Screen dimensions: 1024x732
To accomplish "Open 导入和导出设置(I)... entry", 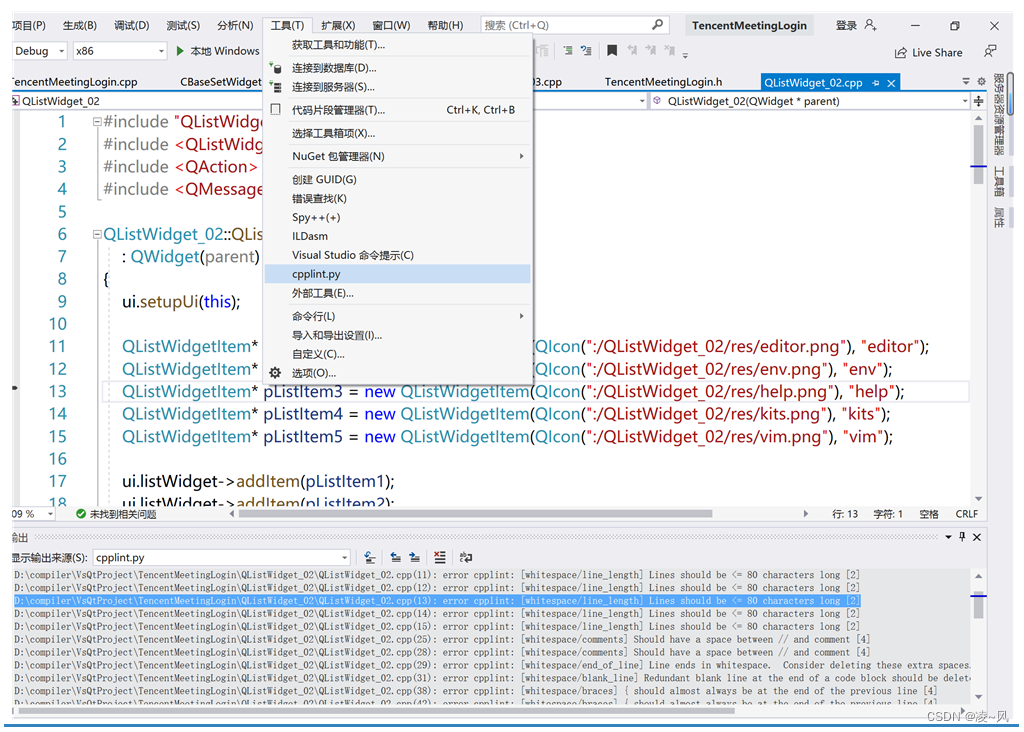I will (398, 335).
